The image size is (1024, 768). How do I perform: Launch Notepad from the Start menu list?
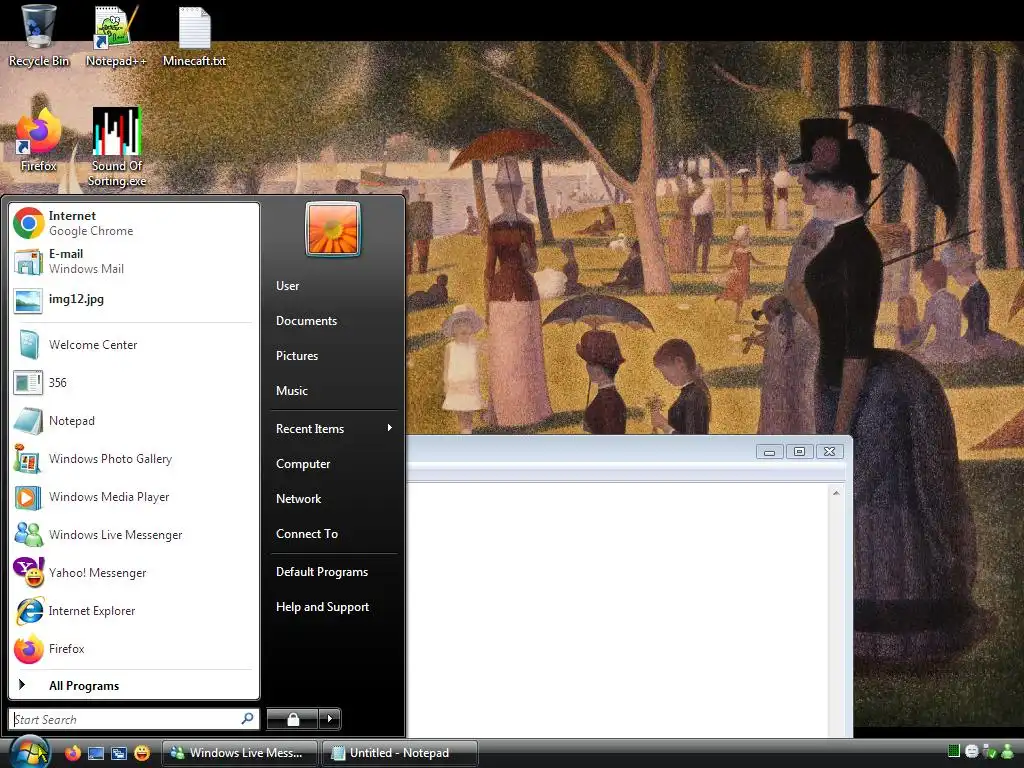(x=133, y=421)
